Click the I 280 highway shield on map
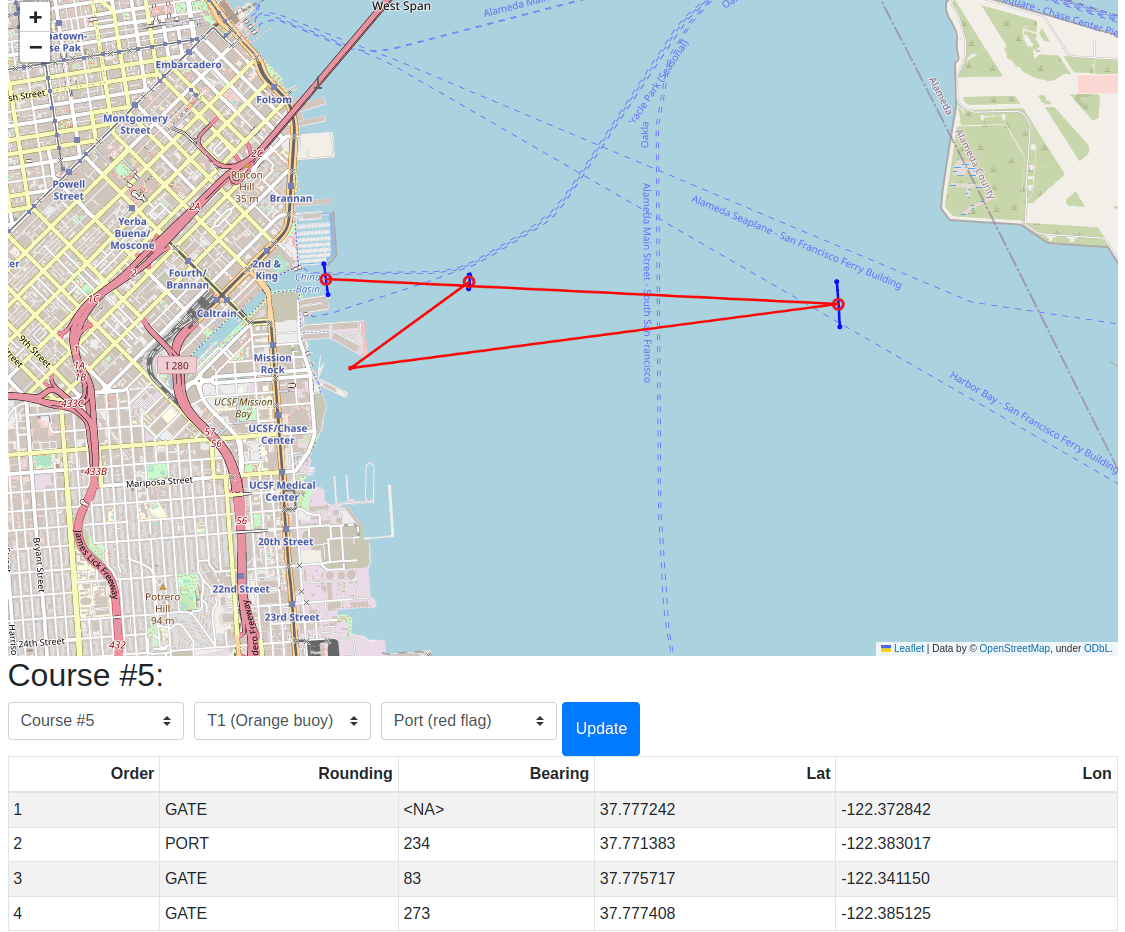The image size is (1125, 932). [176, 366]
